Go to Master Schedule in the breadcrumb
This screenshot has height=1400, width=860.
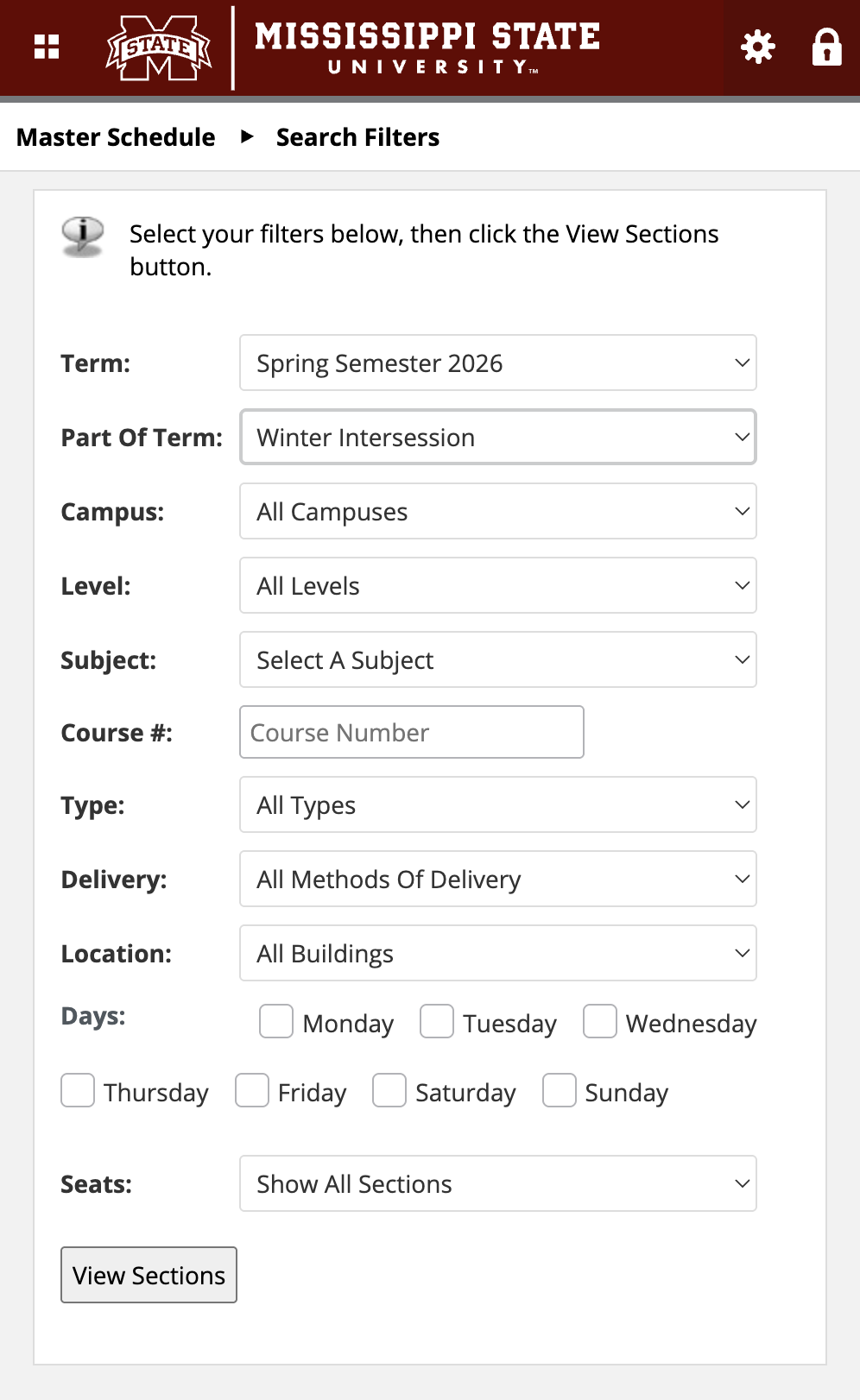click(117, 136)
